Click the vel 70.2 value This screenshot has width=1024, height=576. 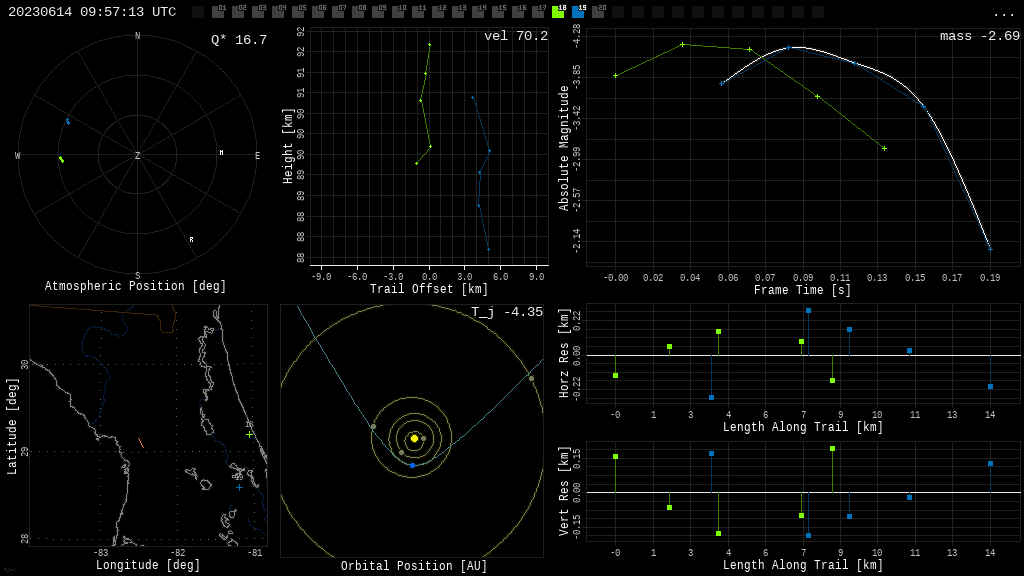[x=516, y=36]
